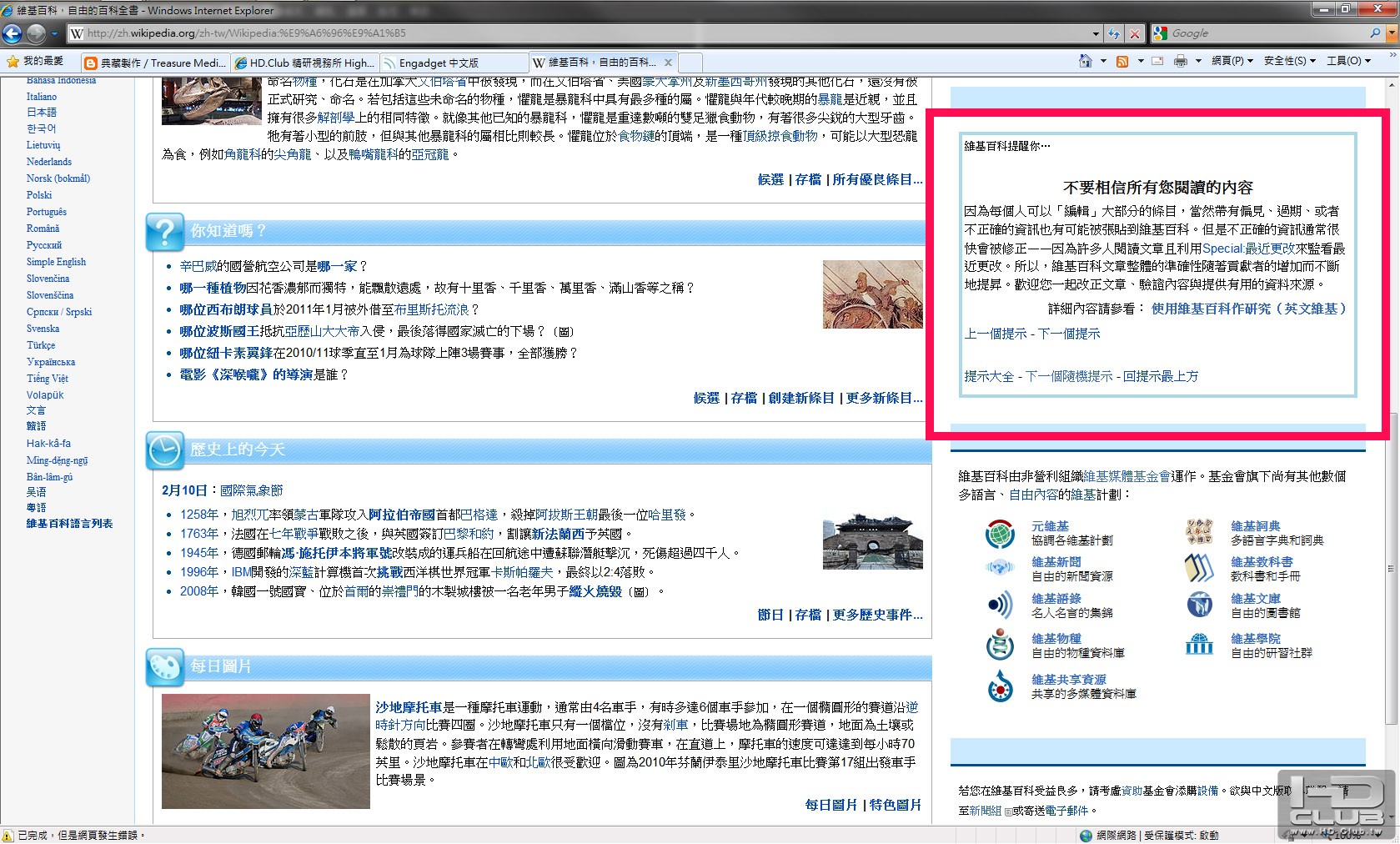Open the 安全性(S) safety menu

1289,61
